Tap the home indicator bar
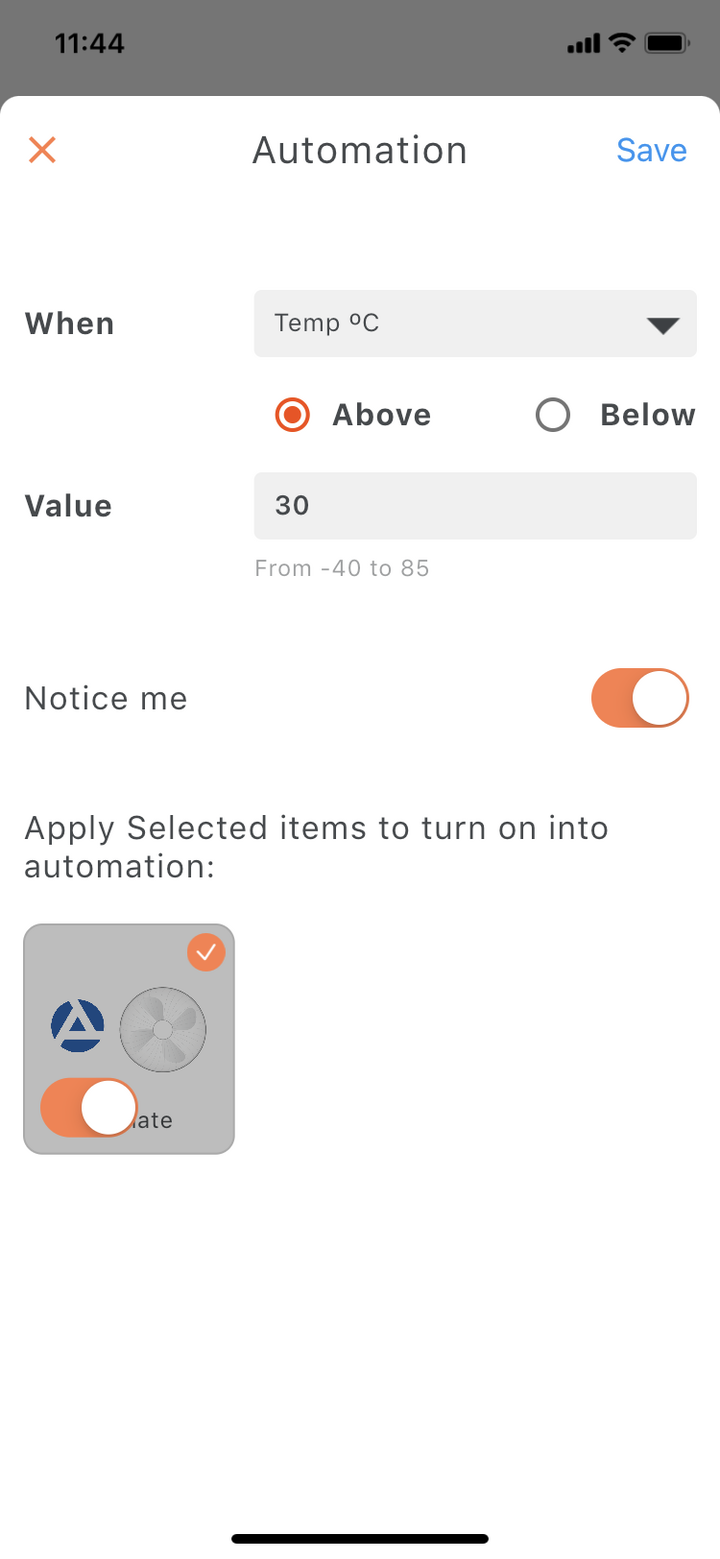 [360, 1538]
